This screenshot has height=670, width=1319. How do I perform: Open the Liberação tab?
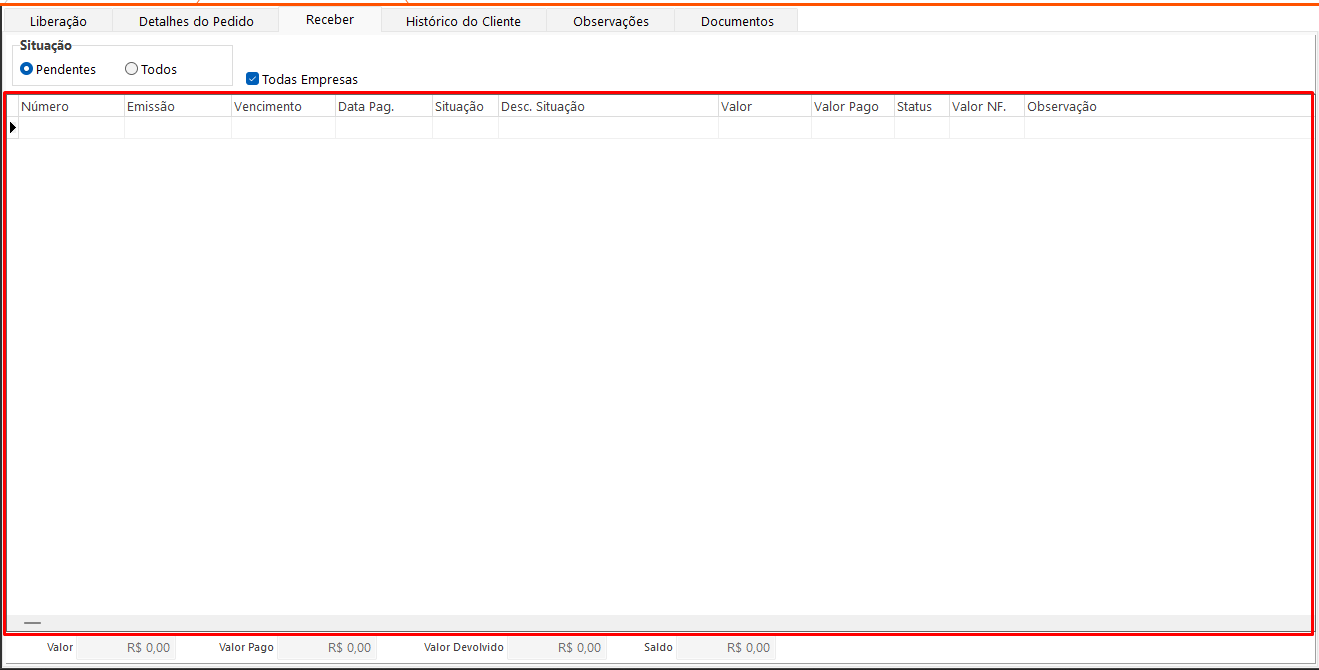pyautogui.click(x=58, y=21)
